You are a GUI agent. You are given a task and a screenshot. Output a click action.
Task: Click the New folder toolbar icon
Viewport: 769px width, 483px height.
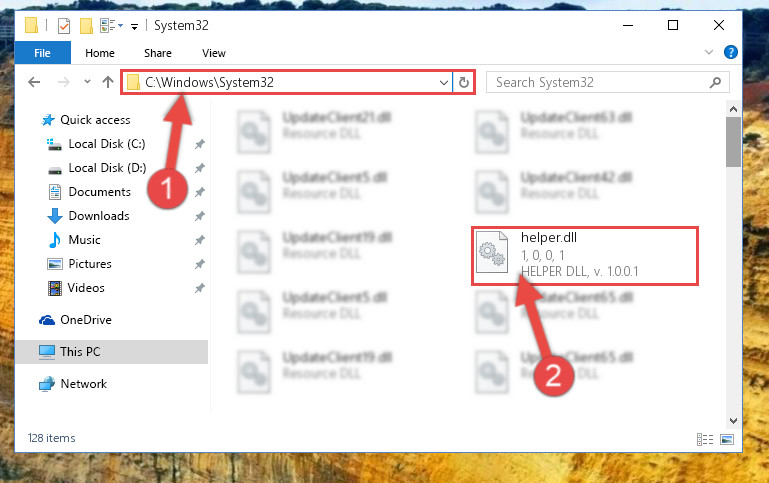pos(86,25)
